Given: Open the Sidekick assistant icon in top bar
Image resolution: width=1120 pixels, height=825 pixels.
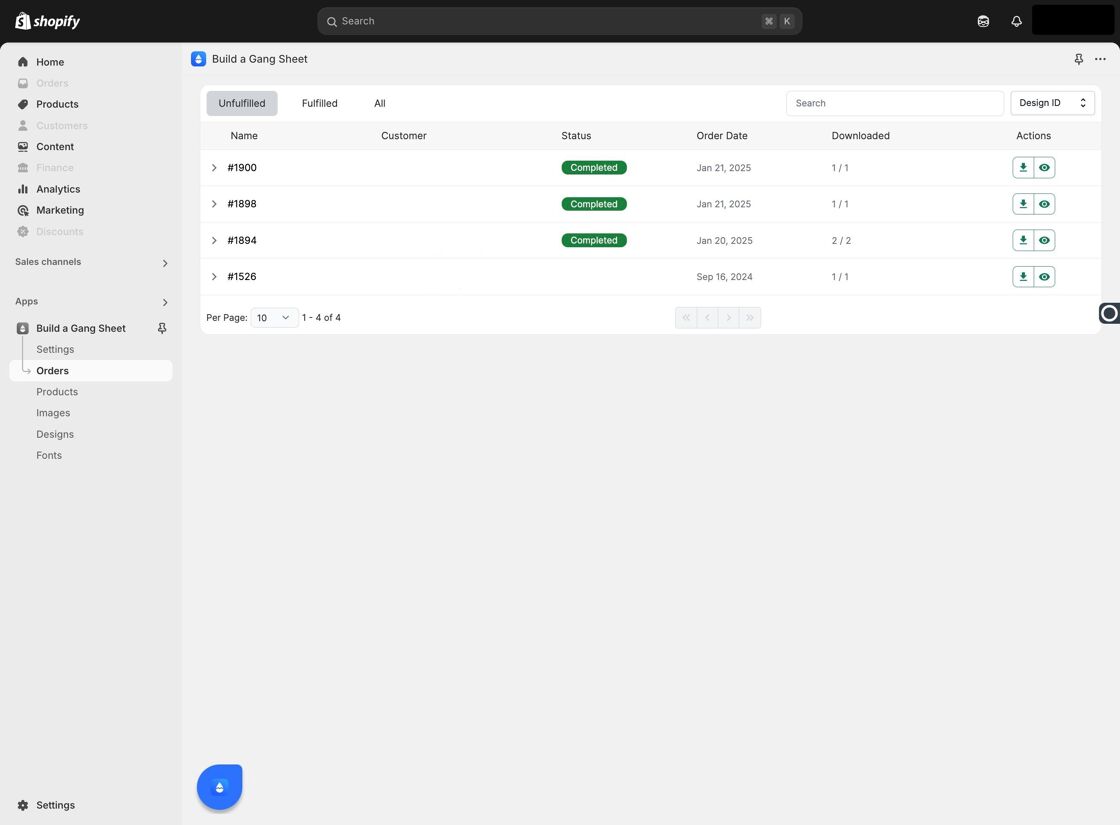Looking at the screenshot, I should click(x=984, y=21).
